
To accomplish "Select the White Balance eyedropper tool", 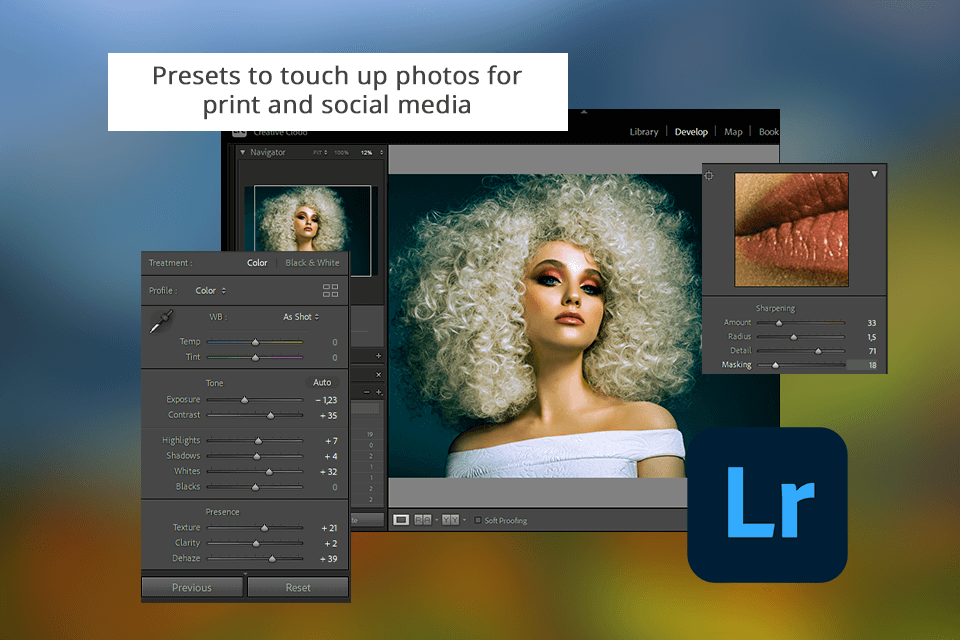I will pyautogui.click(x=162, y=322).
